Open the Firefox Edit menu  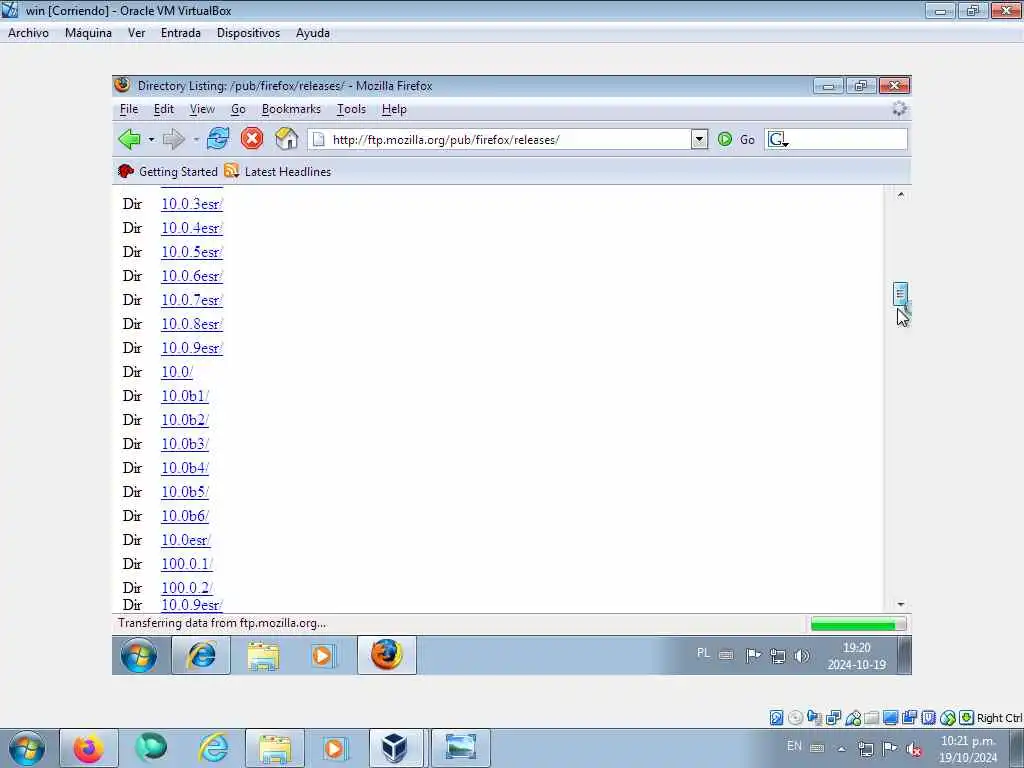(163, 109)
